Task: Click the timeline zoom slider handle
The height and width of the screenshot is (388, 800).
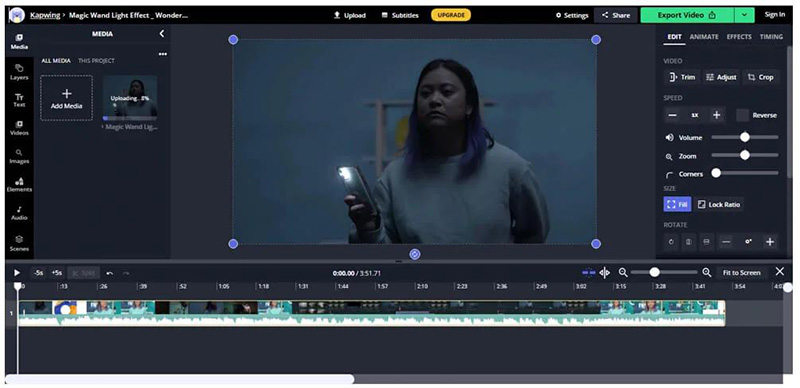Action: 655,272
